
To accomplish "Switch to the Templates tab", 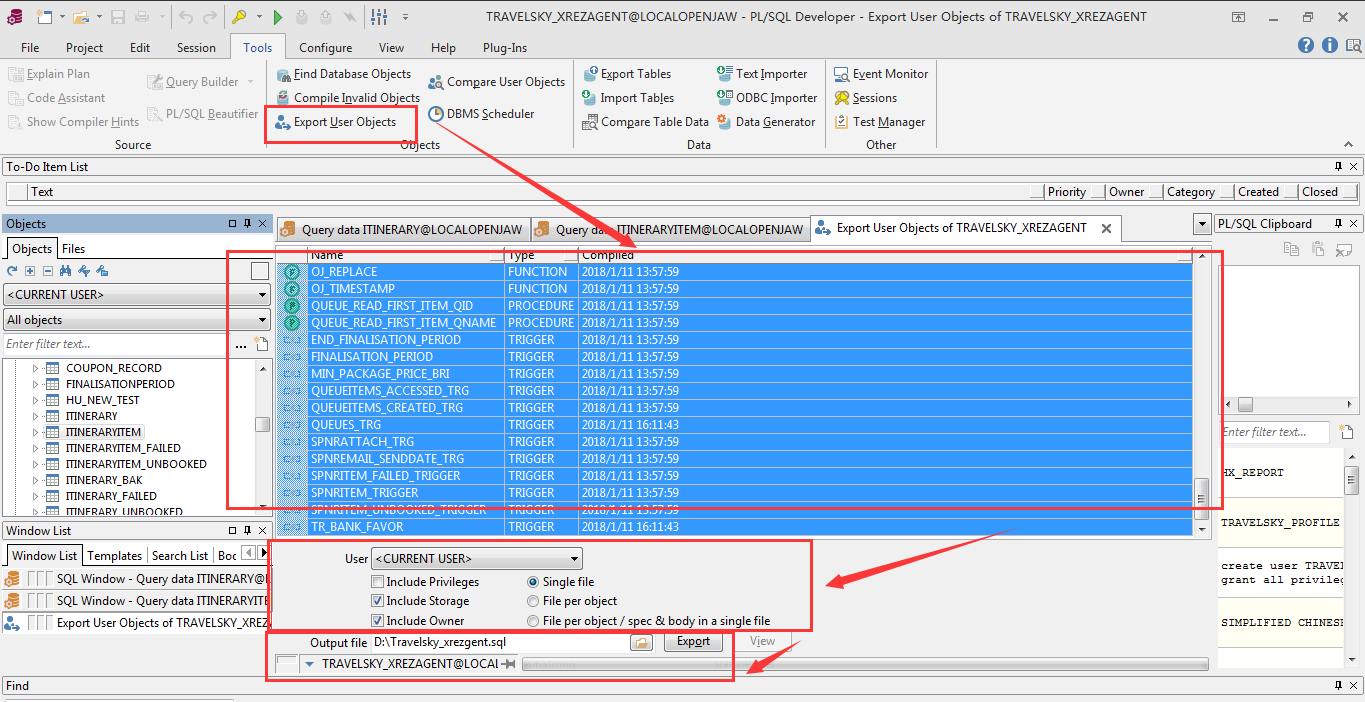I will pyautogui.click(x=114, y=556).
